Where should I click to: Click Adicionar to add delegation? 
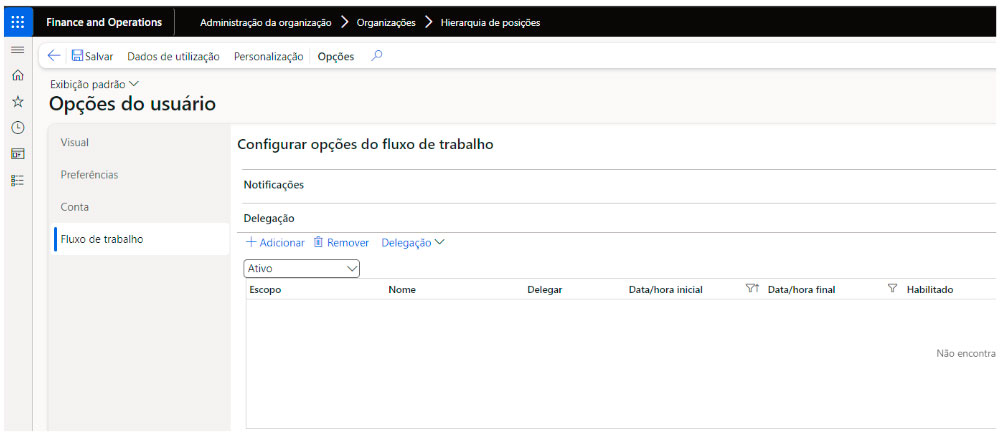tap(275, 243)
